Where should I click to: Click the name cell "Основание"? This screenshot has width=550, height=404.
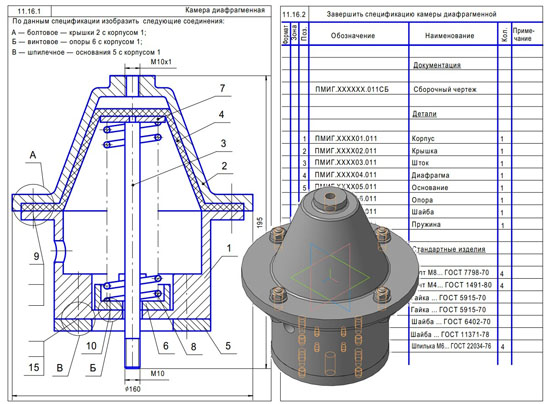click(x=430, y=187)
